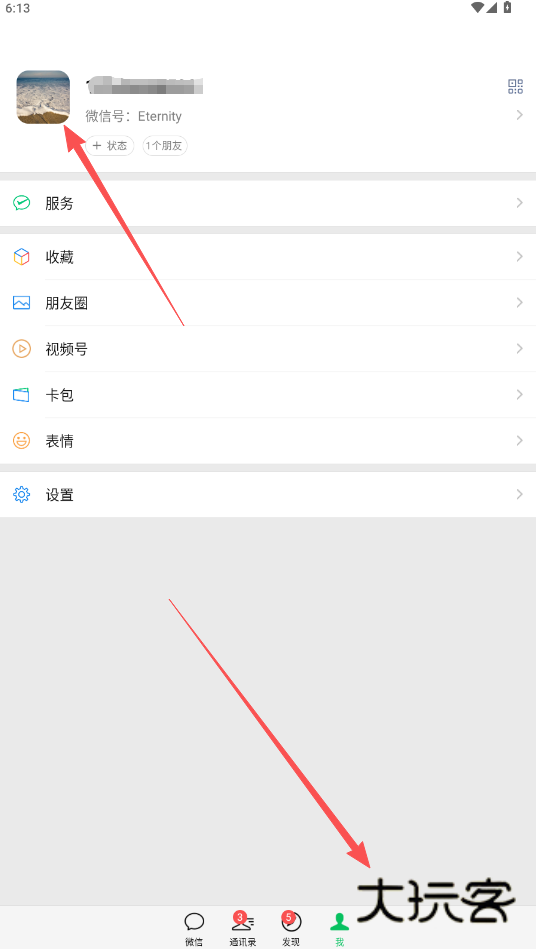Image resolution: width=536 pixels, height=949 pixels.
Task: Select the 我 me tab
Action: (x=339, y=928)
